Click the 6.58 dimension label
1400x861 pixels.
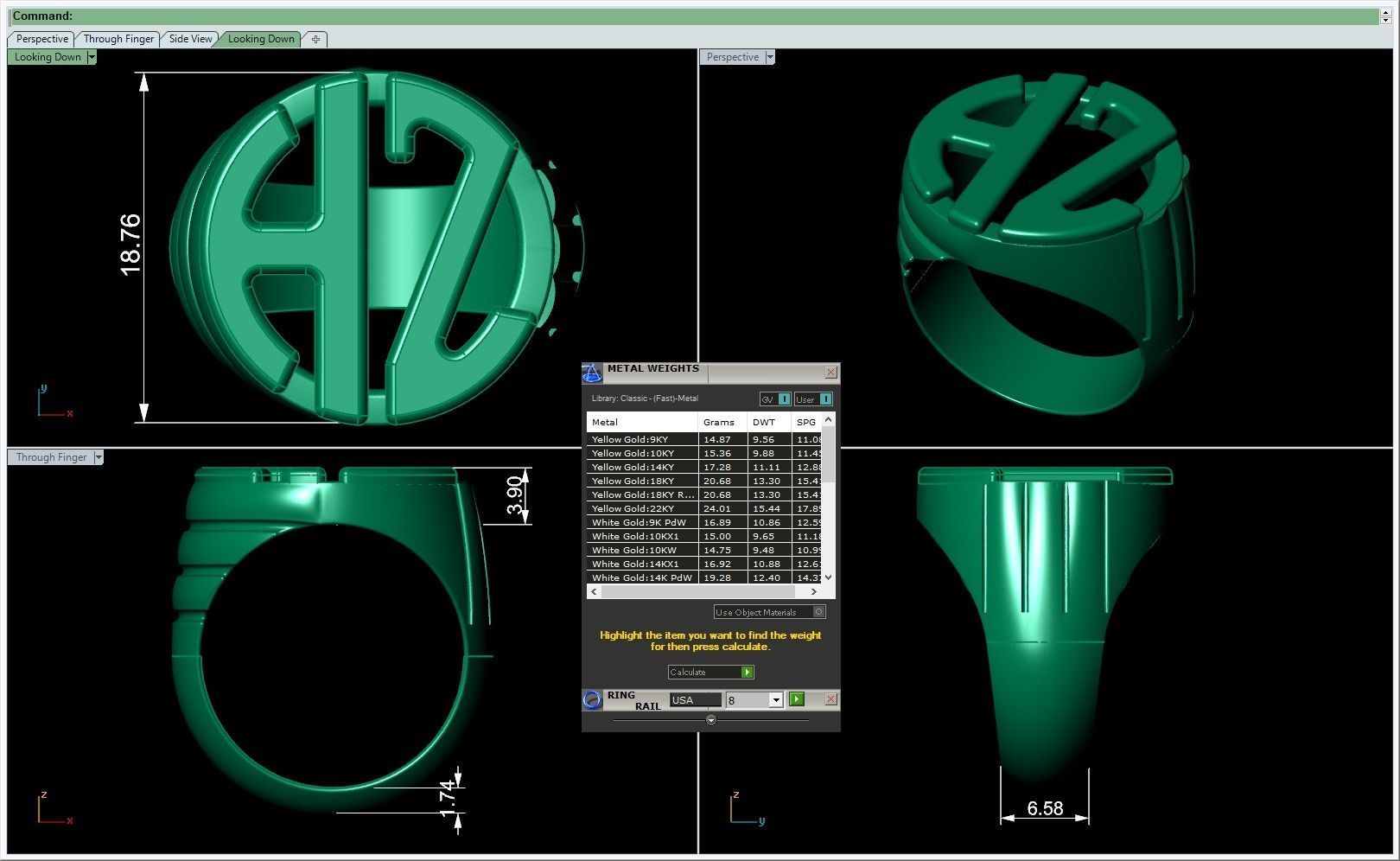coord(1045,808)
